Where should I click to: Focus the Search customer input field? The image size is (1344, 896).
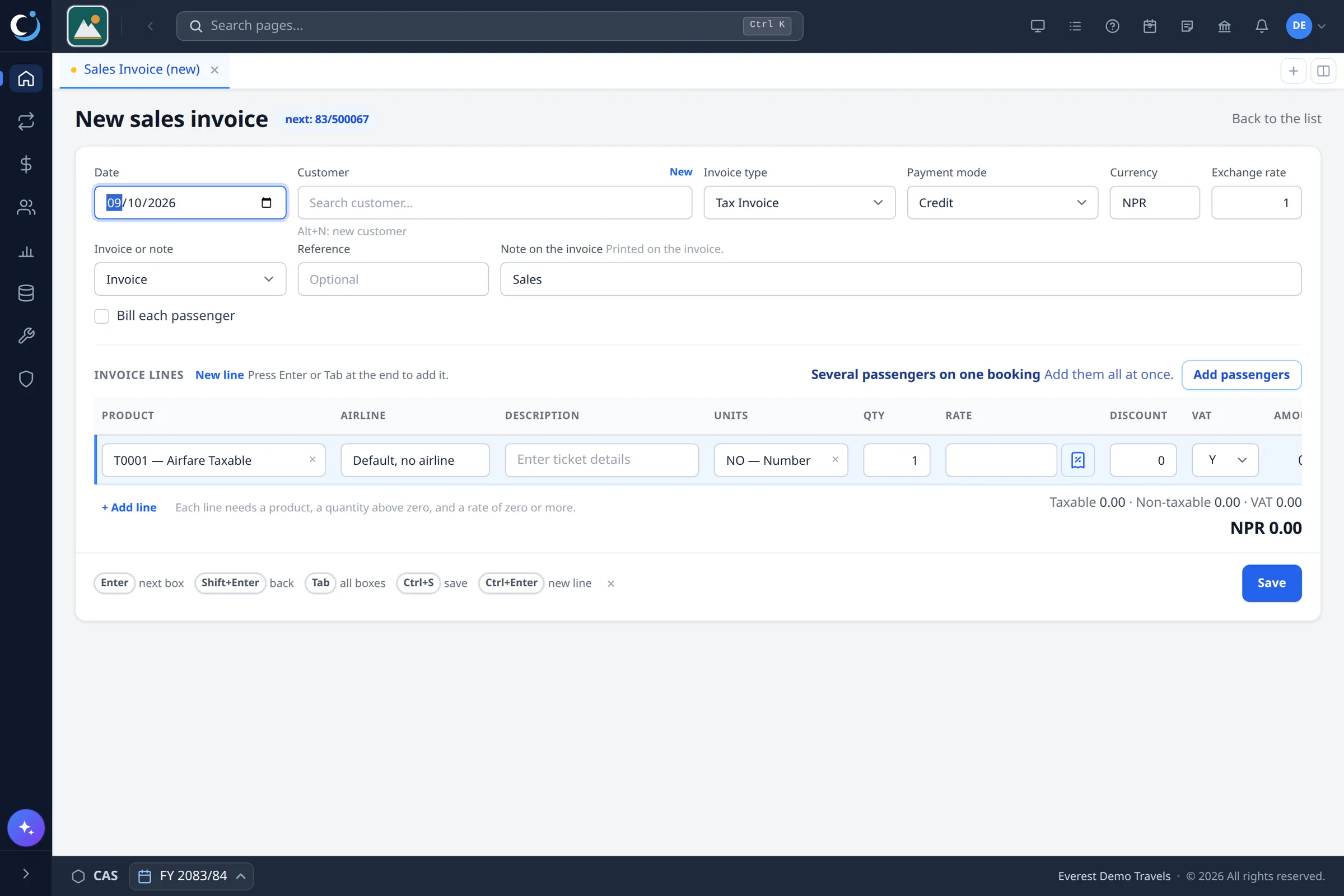495,203
